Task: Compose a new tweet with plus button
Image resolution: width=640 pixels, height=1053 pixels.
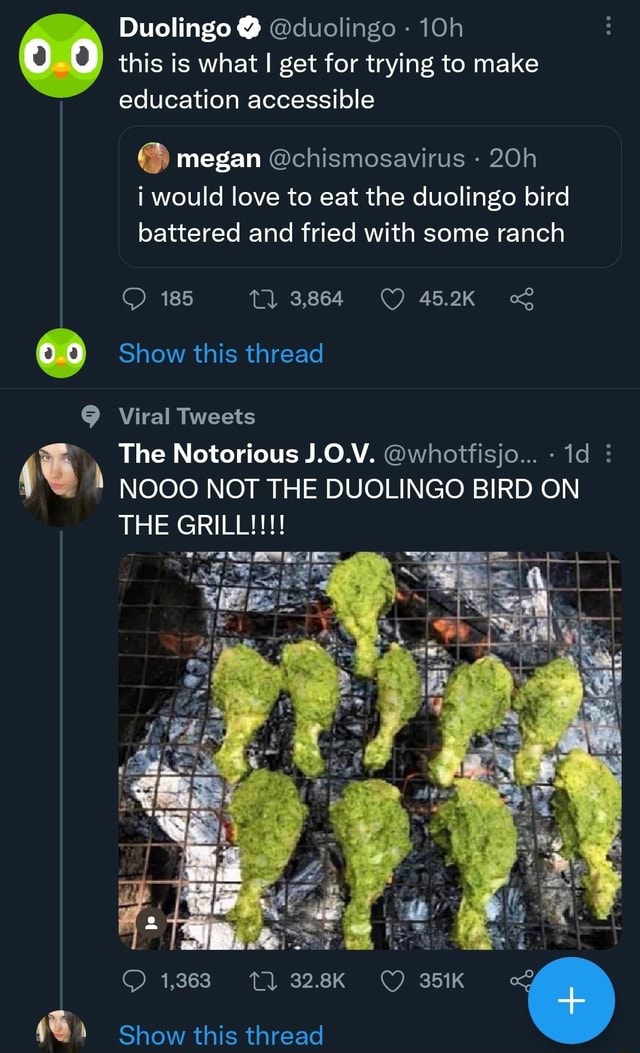Action: coord(571,1001)
